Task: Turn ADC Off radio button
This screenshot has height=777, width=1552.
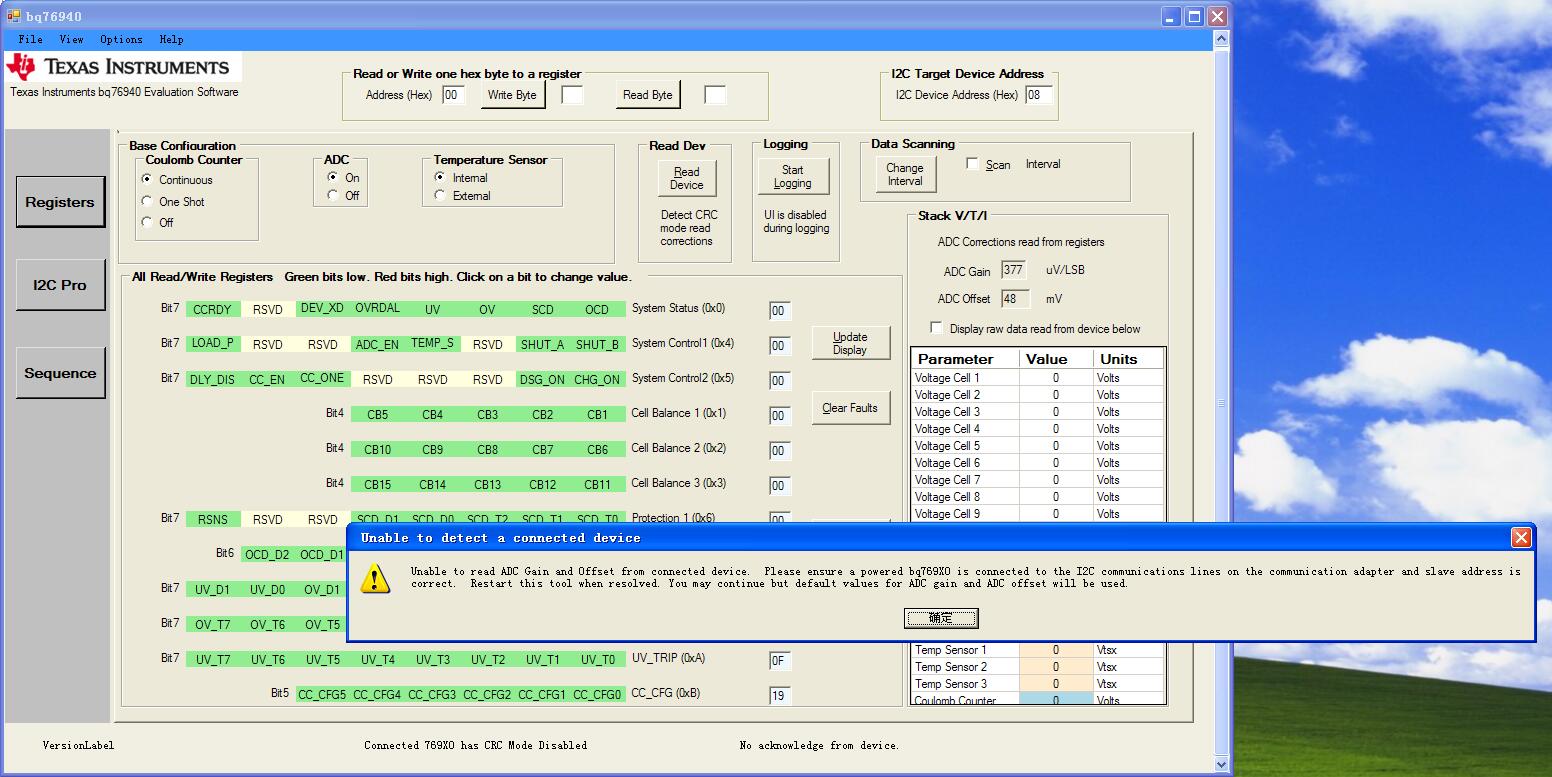Action: tap(343, 195)
